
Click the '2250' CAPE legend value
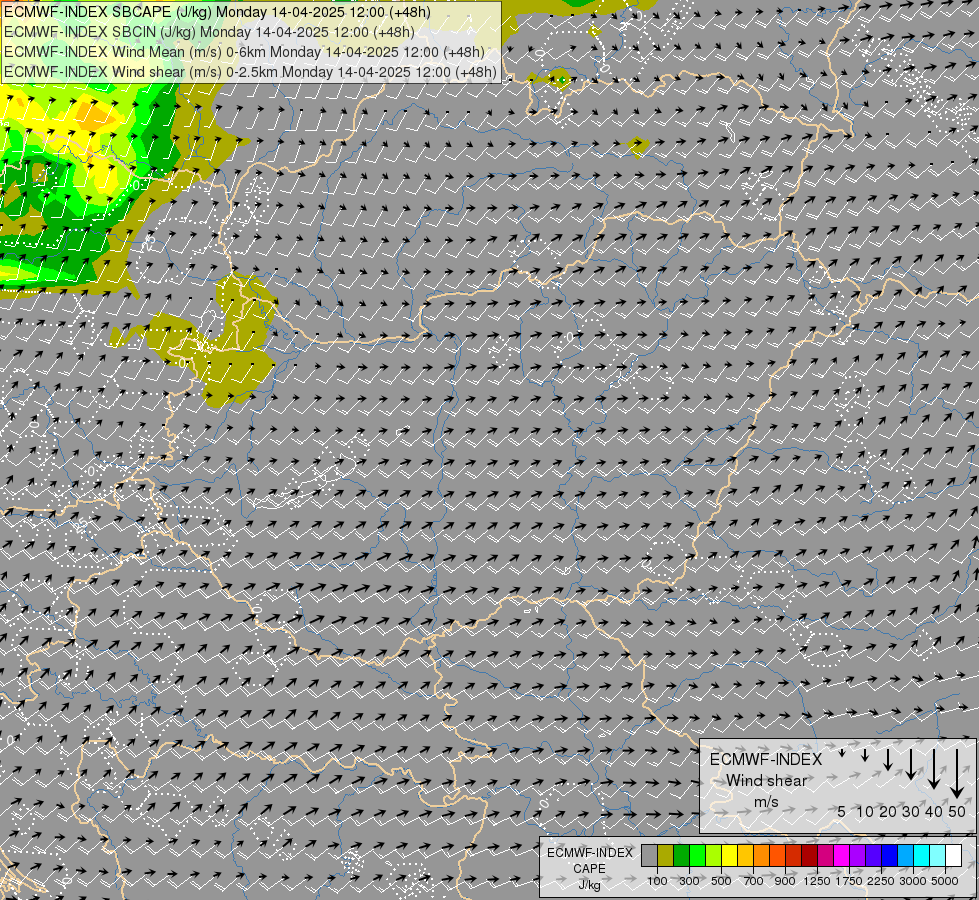click(x=880, y=881)
